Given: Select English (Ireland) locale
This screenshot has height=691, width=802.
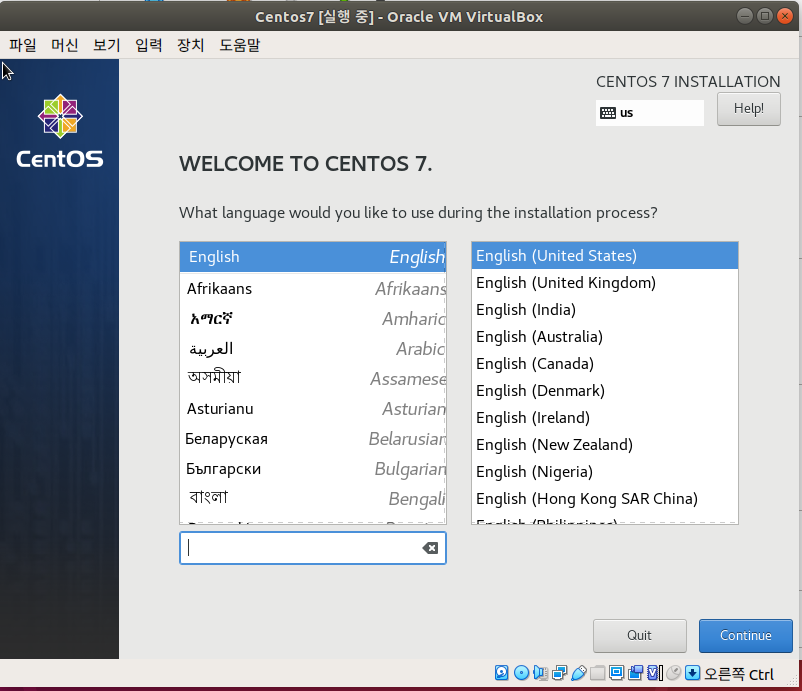Looking at the screenshot, I should coord(605,418).
